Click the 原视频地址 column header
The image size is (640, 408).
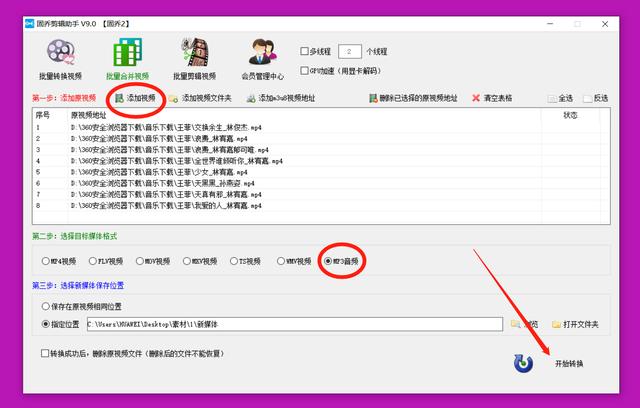point(304,115)
